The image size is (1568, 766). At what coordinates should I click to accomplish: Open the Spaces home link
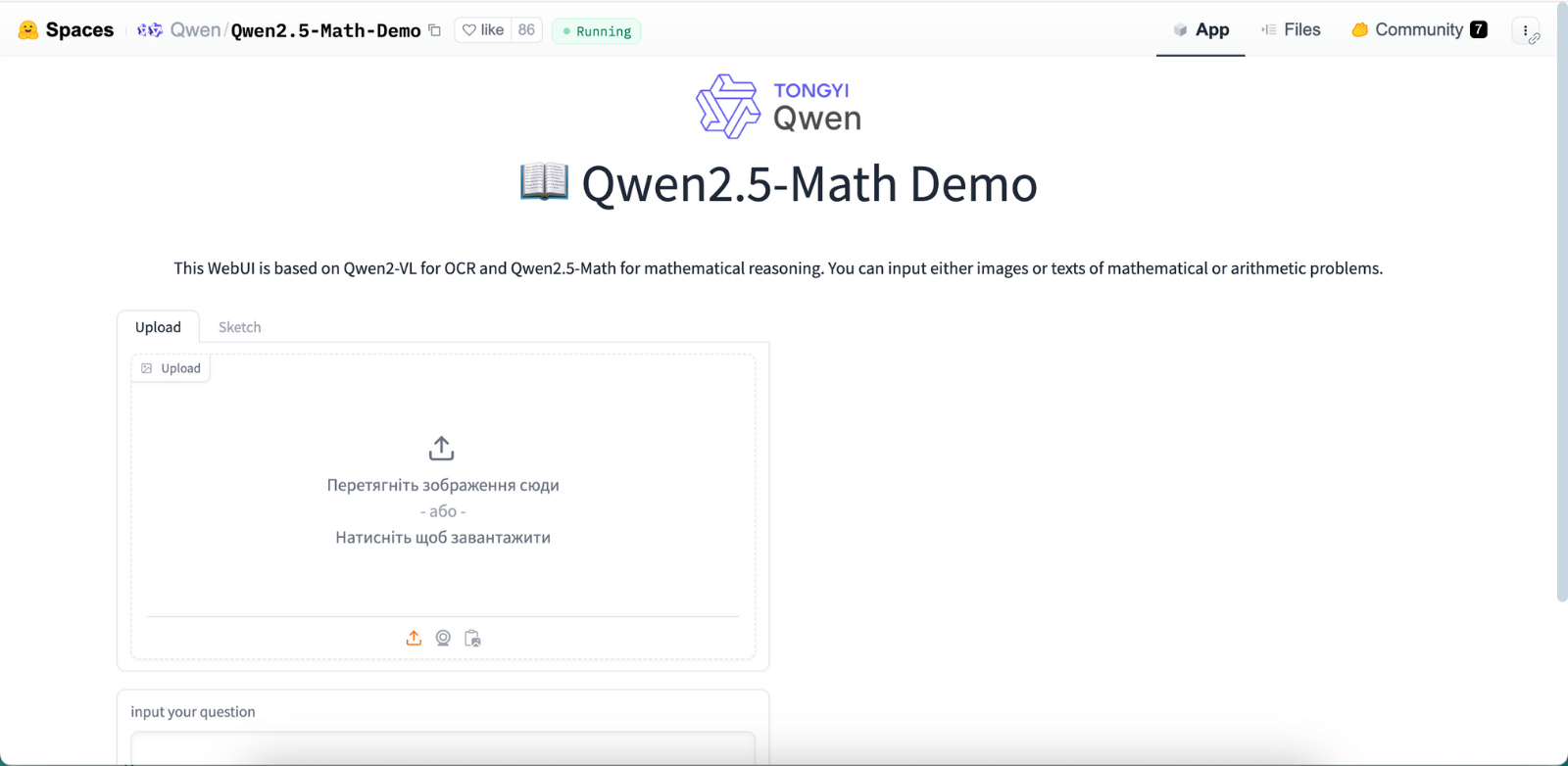[79, 30]
